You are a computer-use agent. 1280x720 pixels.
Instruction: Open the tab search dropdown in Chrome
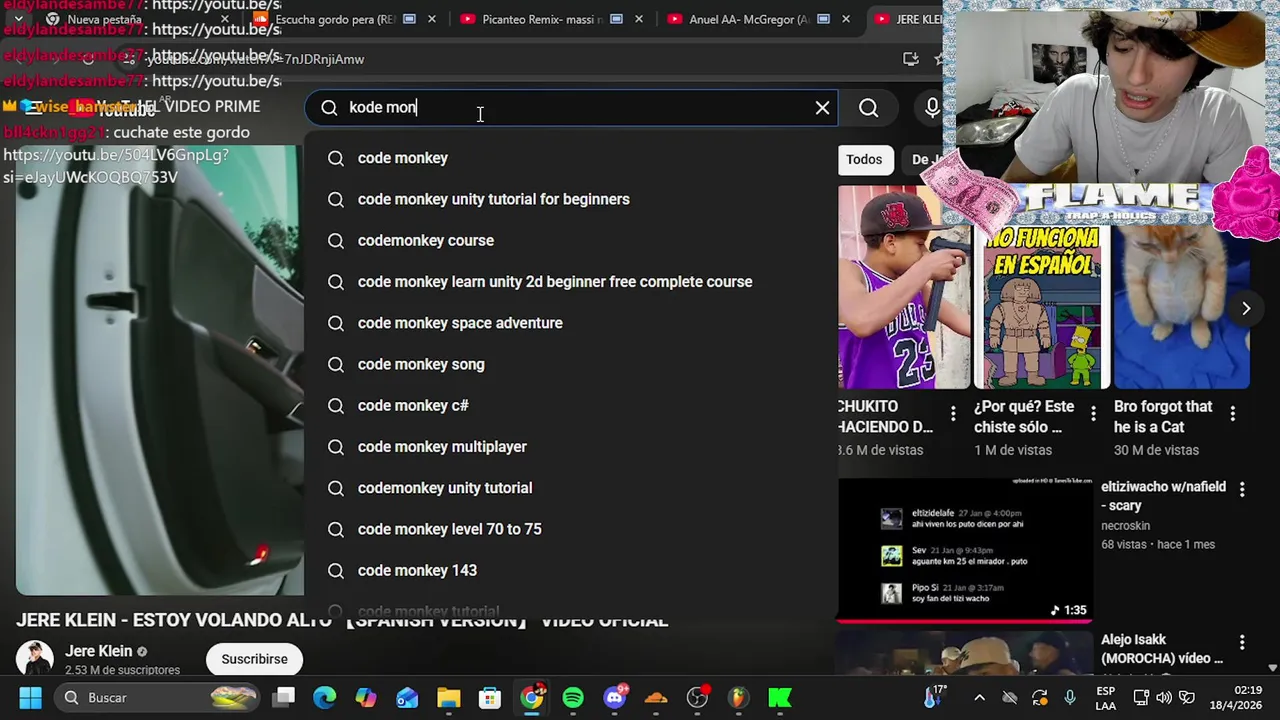[18, 19]
